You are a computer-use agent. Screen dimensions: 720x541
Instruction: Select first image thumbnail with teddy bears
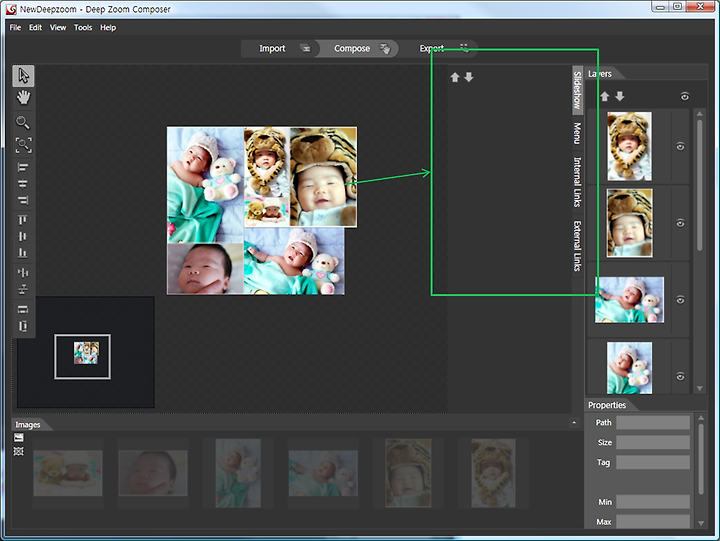click(x=68, y=473)
